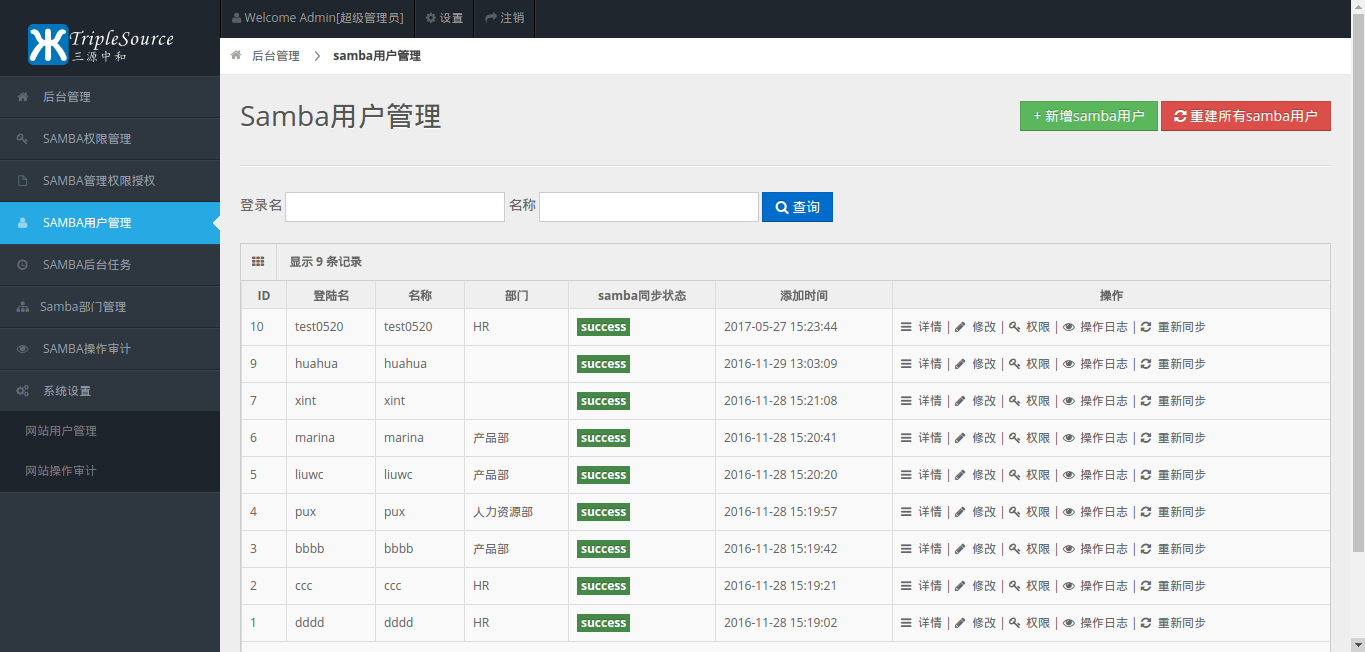Screen dimensions: 1365x652
Task: Click timestamp 2016-11-28 15:19:02
Action: pyautogui.click(x=781, y=623)
